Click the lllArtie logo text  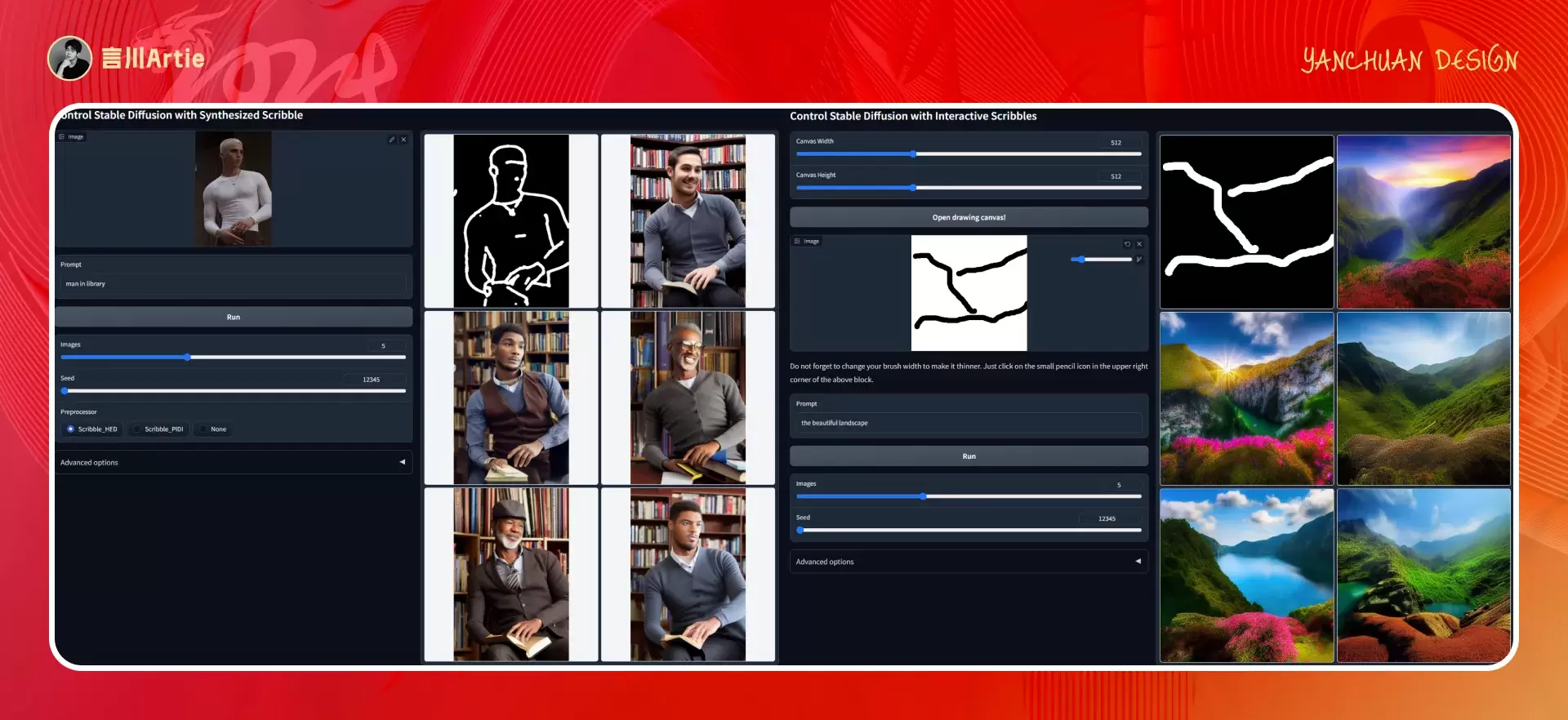tap(154, 59)
